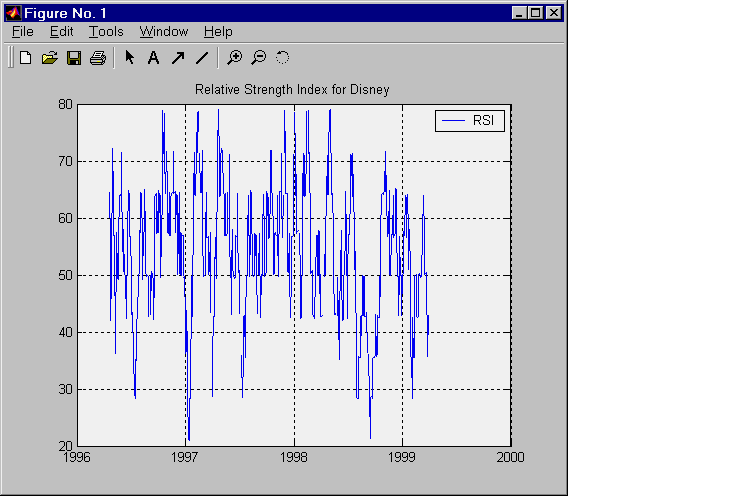Activate the Rotate 3D tool
The height and width of the screenshot is (498, 740).
pos(282,58)
